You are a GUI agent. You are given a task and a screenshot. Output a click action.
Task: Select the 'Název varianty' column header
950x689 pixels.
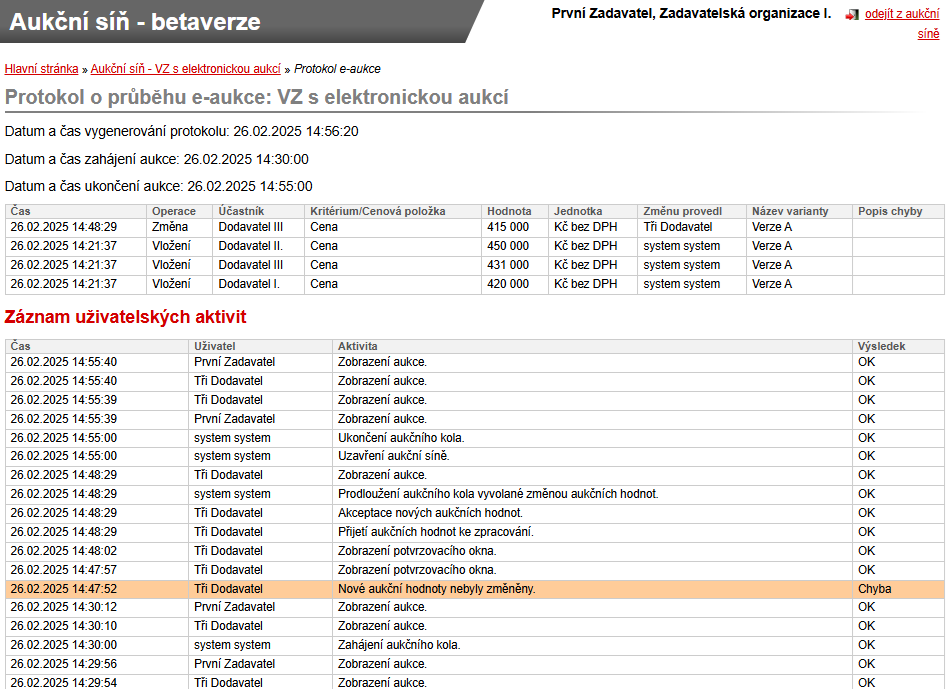point(790,211)
